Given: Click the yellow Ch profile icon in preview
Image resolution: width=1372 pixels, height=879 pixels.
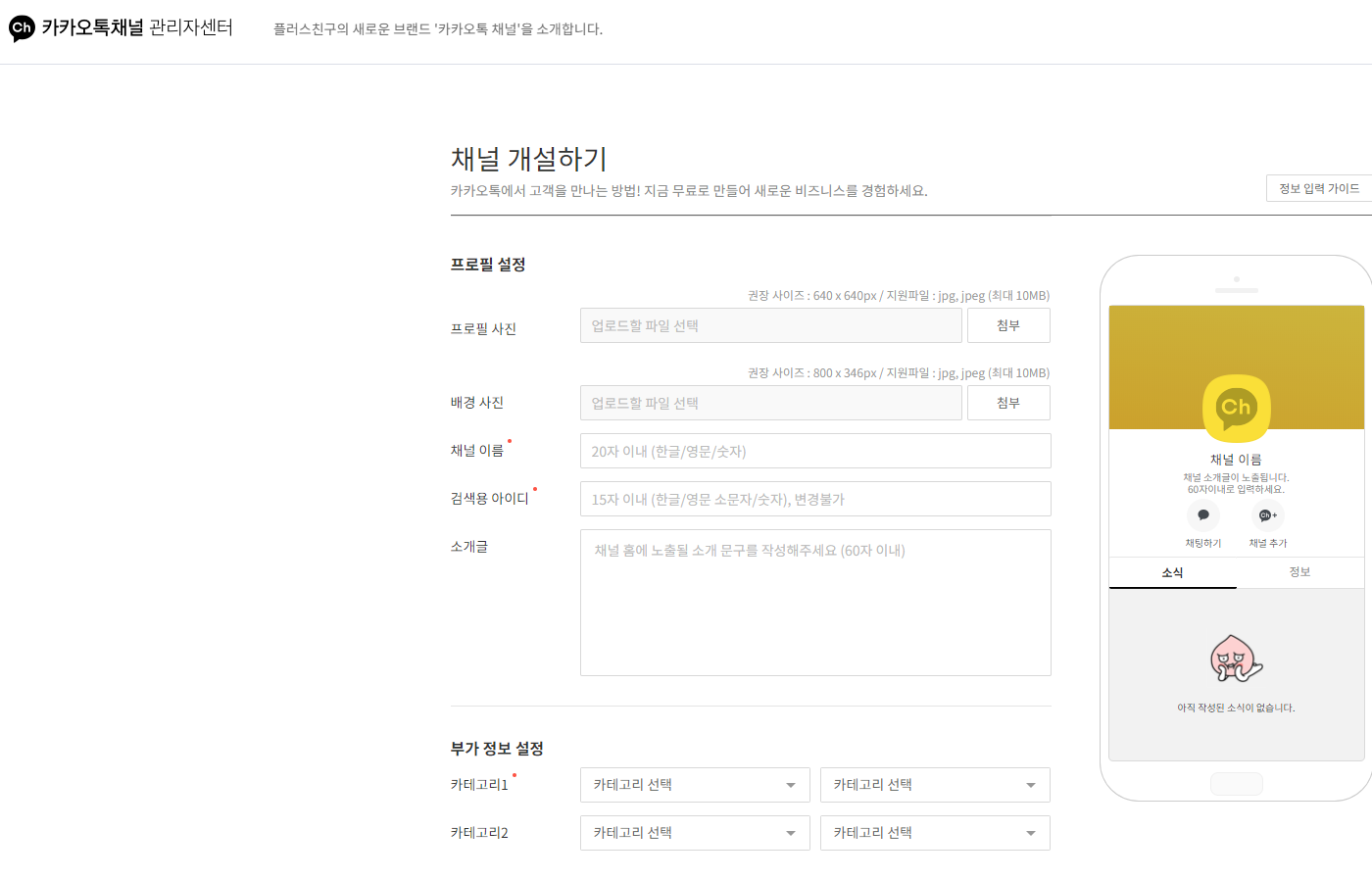Looking at the screenshot, I should 1237,408.
